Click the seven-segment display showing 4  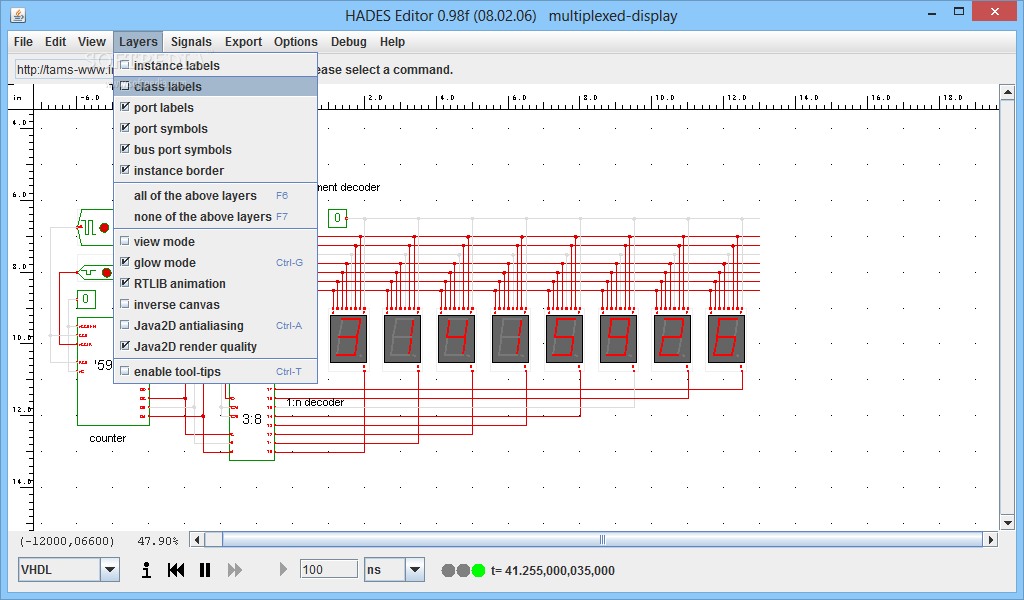coord(456,339)
